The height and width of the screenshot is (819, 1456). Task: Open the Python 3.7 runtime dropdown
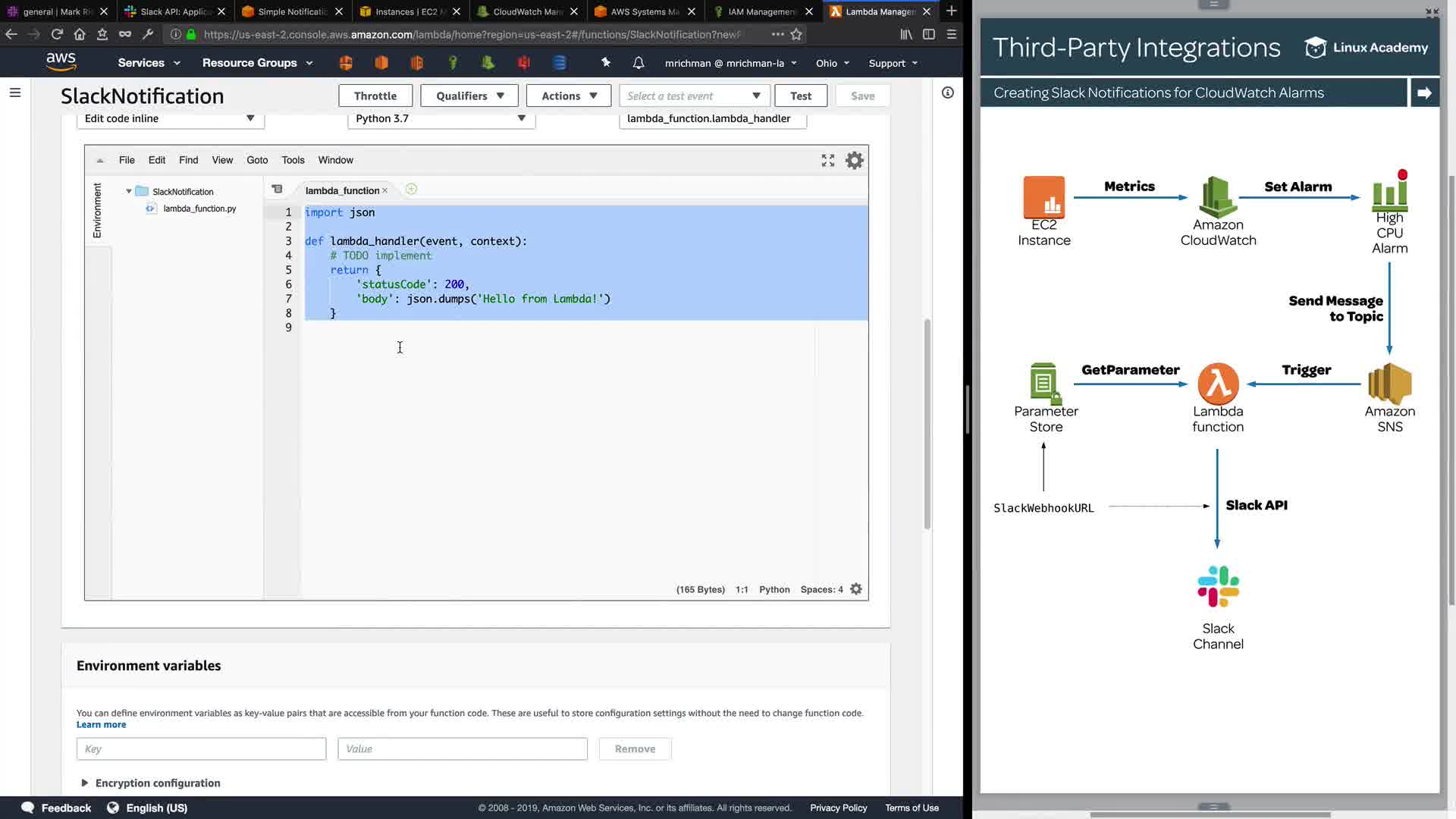(441, 118)
